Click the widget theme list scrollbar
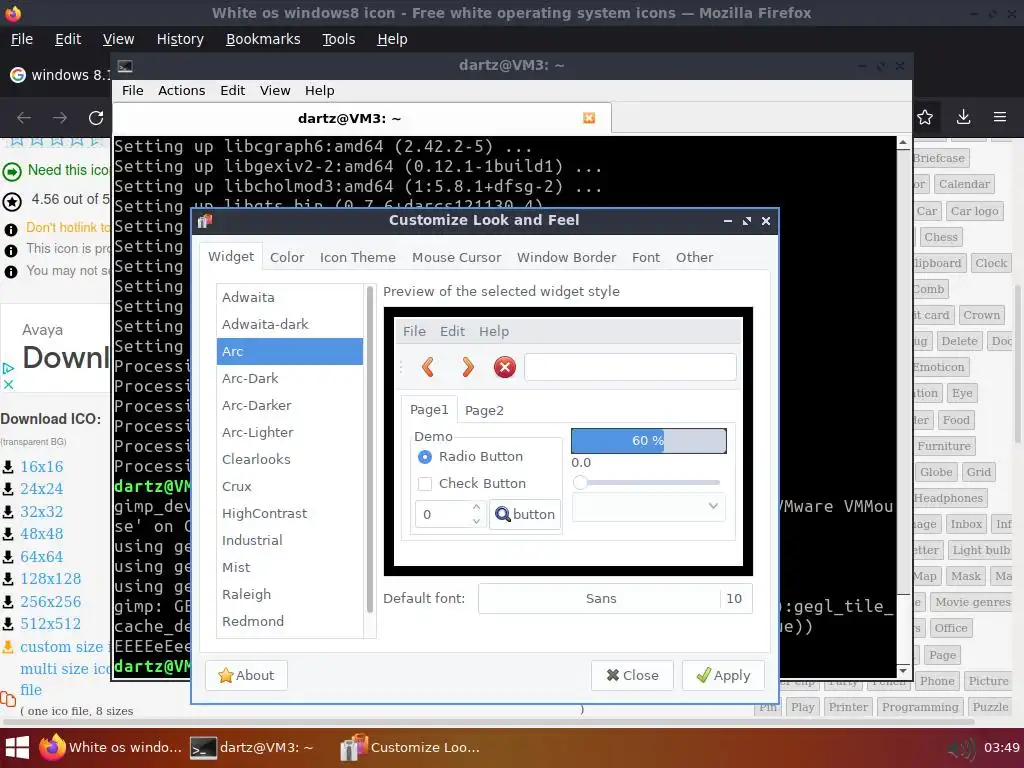This screenshot has height=768, width=1024. click(x=370, y=449)
